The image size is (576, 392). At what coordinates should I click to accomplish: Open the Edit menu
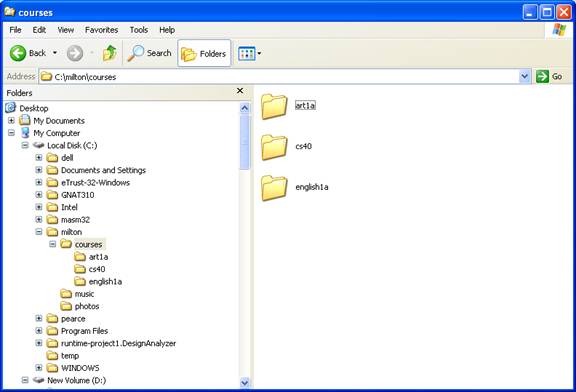(x=39, y=30)
